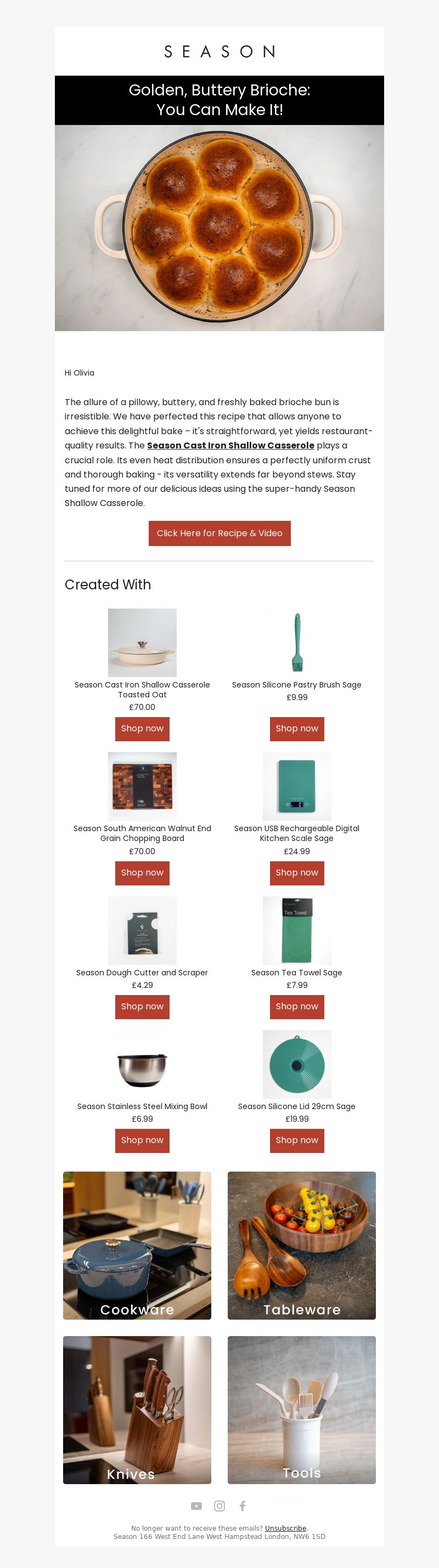Unsubscribe from these emails

pyautogui.click(x=285, y=1528)
